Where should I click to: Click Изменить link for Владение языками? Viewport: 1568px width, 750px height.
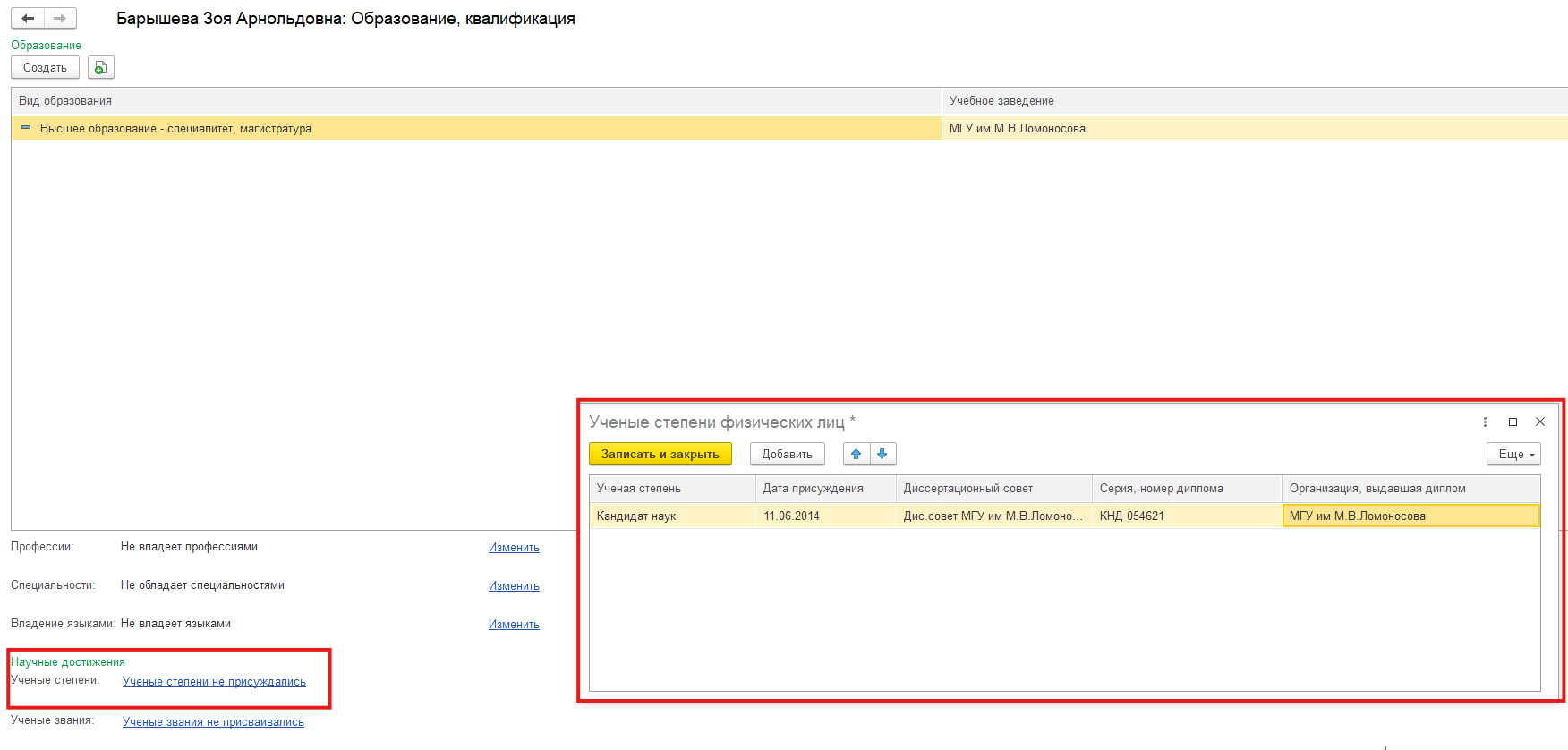click(x=514, y=625)
